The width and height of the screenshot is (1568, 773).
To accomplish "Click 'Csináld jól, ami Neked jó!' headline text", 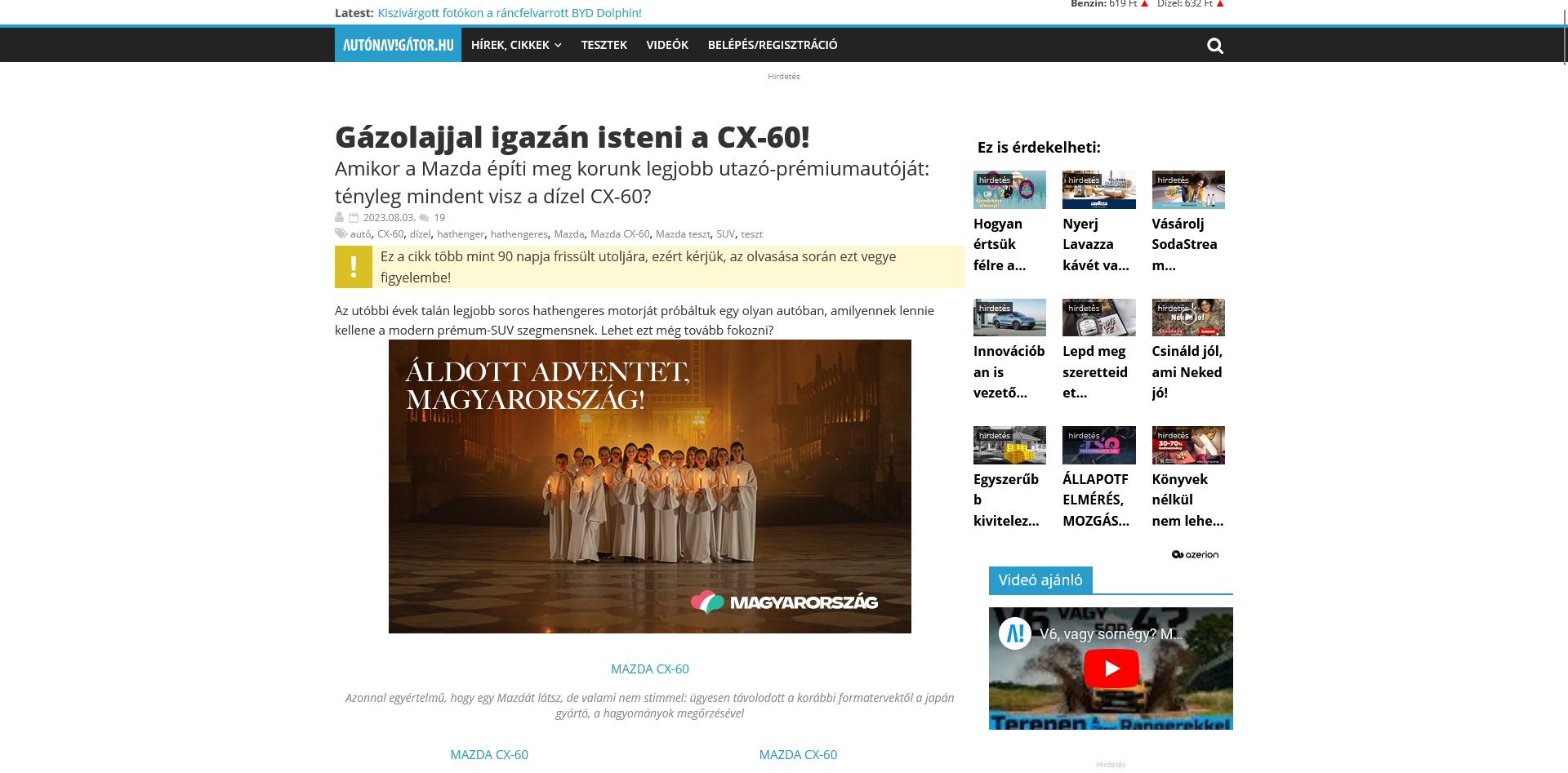I will (1187, 372).
